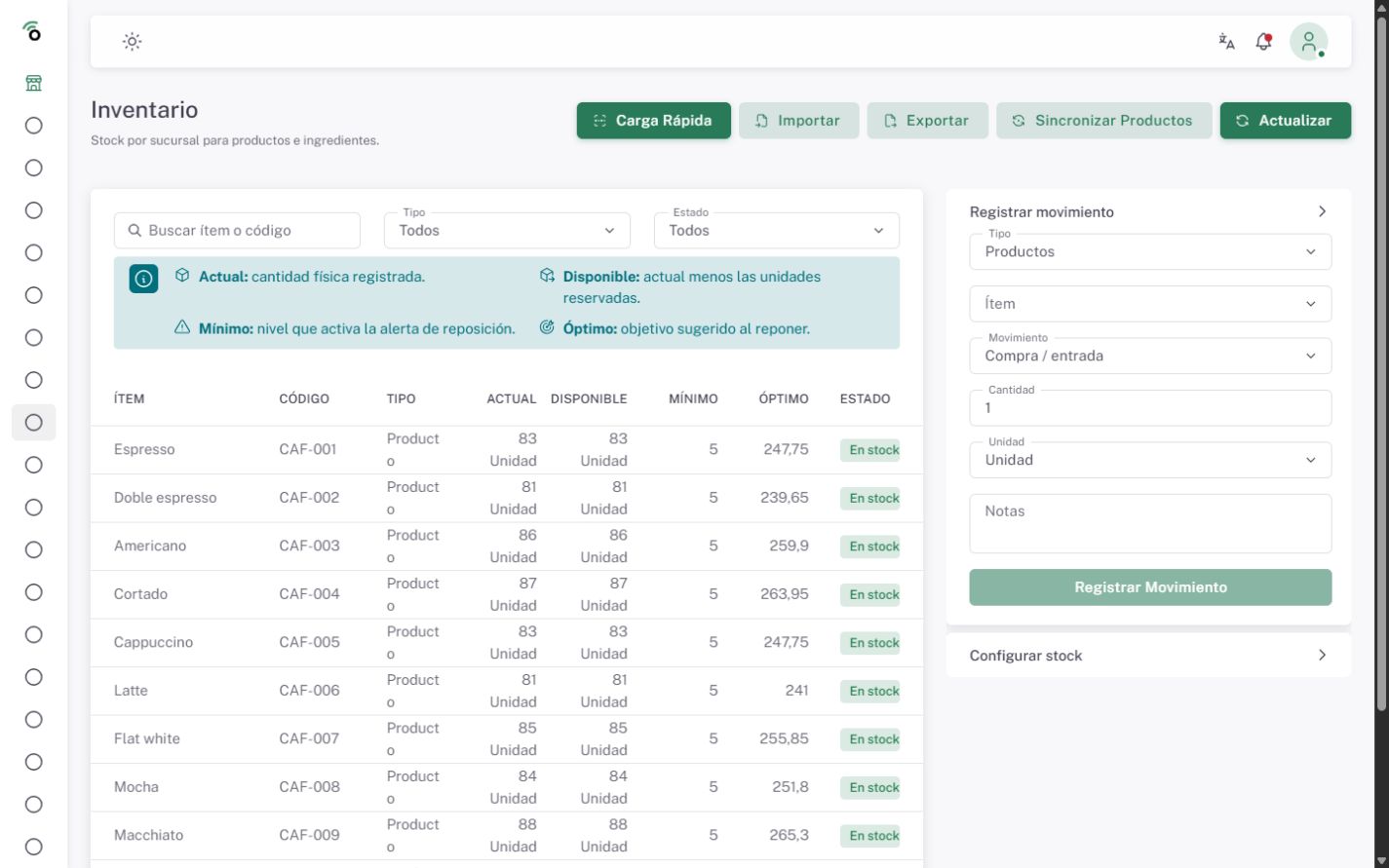Click the code CAF-003

309,546
